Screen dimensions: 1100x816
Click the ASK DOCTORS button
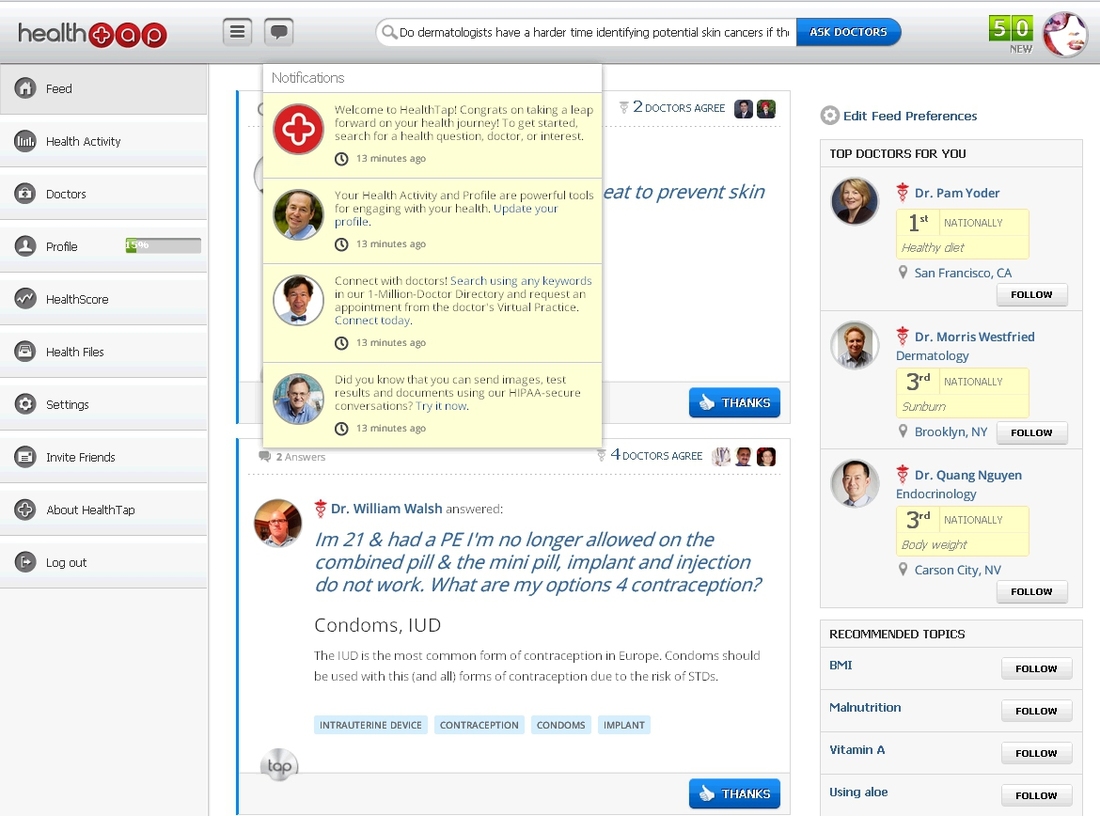848,32
